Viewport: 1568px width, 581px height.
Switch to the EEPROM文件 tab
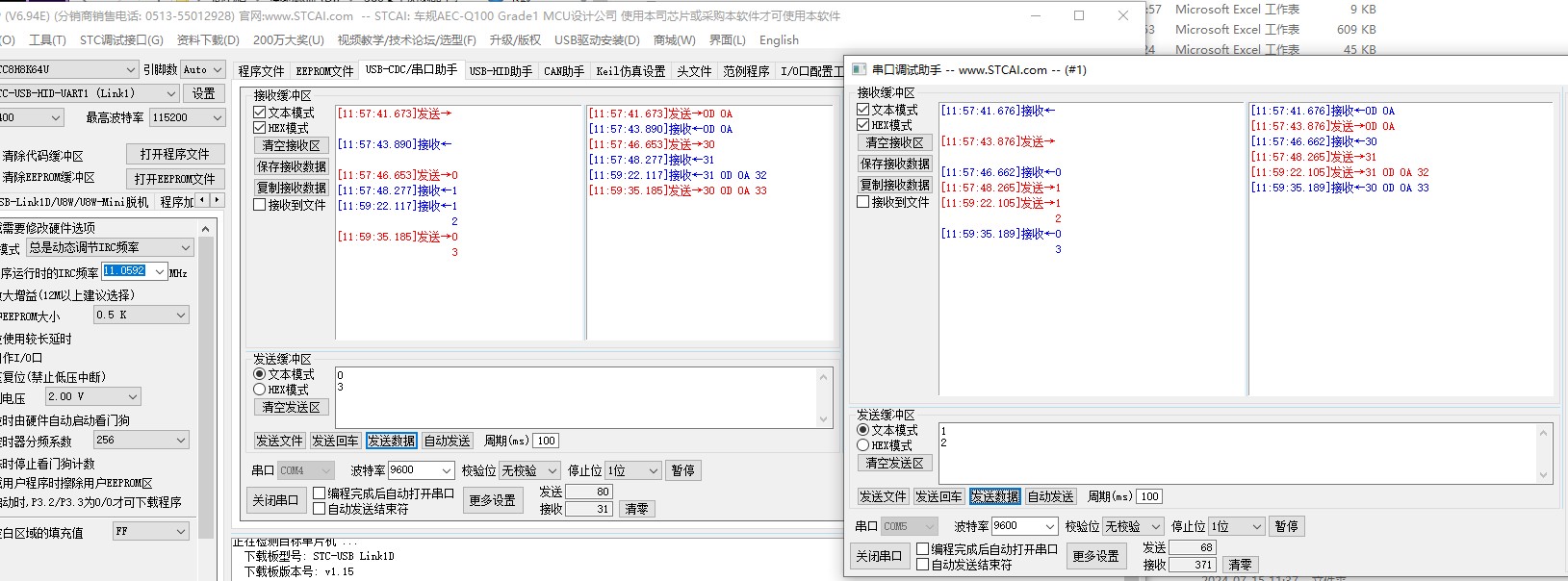[x=324, y=71]
